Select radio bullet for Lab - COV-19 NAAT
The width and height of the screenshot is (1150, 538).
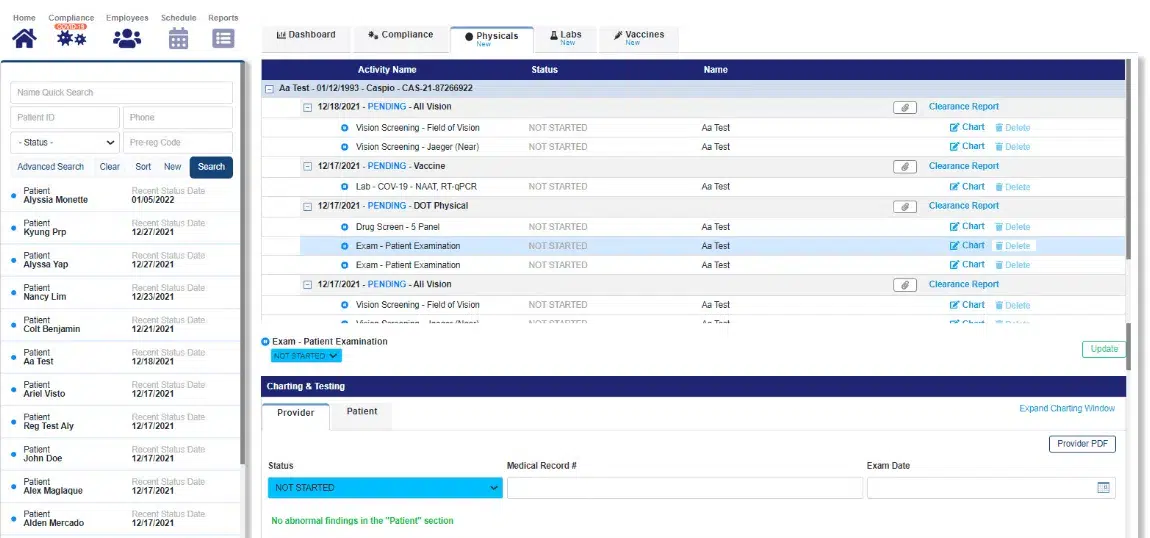click(345, 186)
